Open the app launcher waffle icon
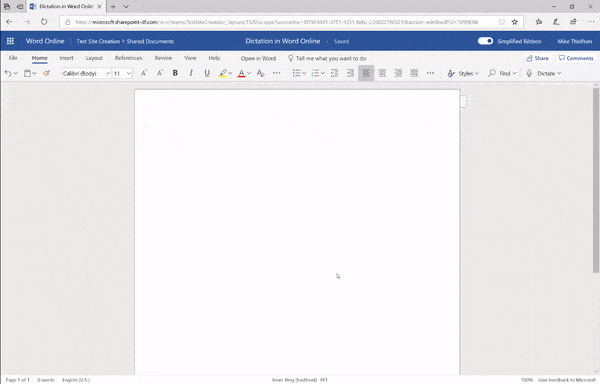Screen dimensions: 600x384 [10, 41]
